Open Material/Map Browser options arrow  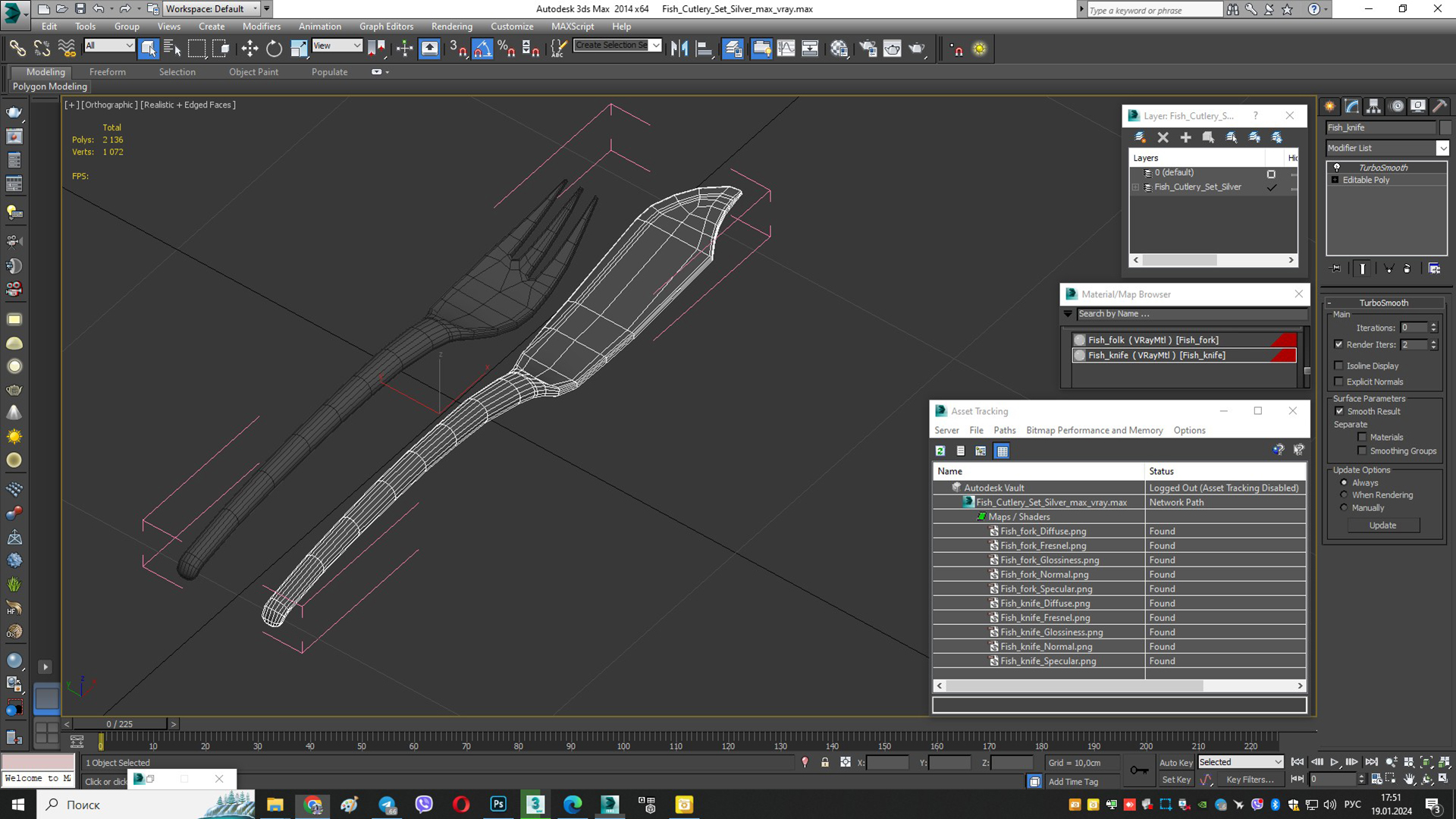pyautogui.click(x=1068, y=314)
